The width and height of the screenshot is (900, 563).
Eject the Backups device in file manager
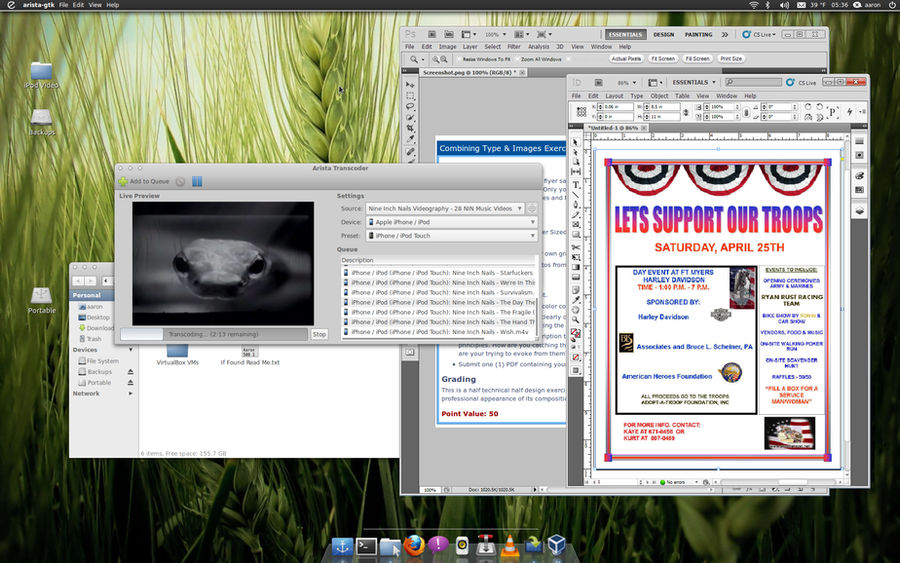[x=130, y=372]
